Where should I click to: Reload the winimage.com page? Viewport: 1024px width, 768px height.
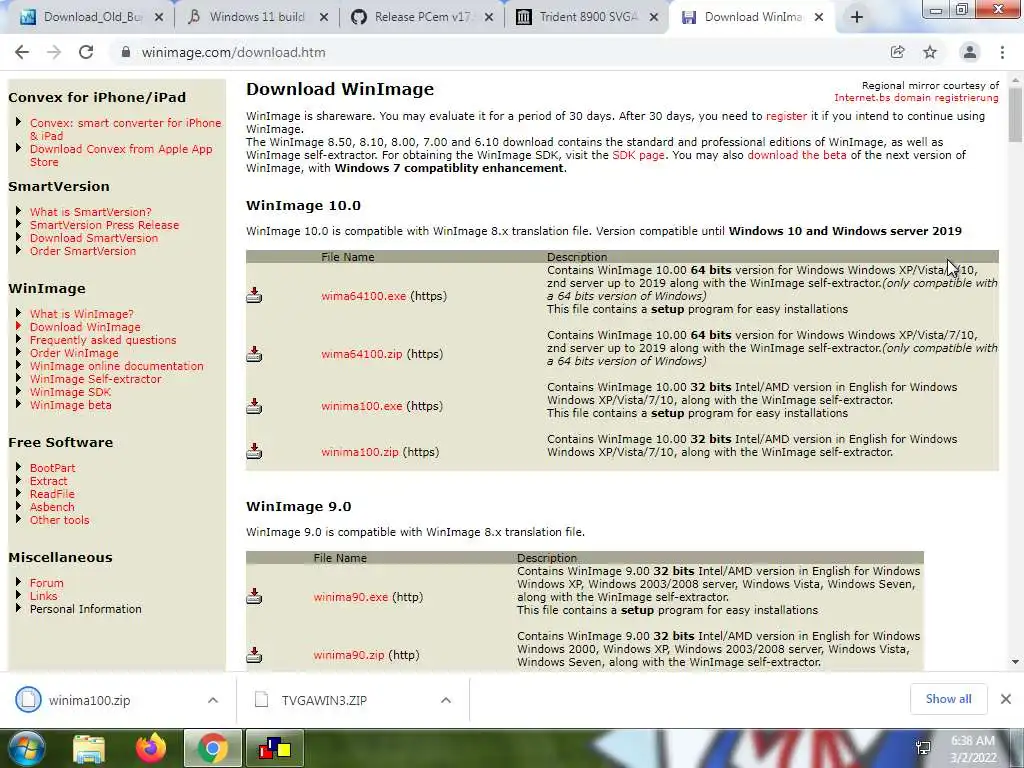(86, 52)
